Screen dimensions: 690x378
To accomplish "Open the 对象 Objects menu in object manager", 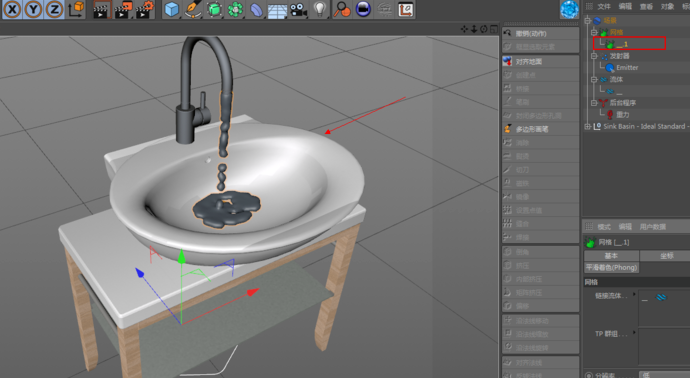I will pyautogui.click(x=667, y=6).
